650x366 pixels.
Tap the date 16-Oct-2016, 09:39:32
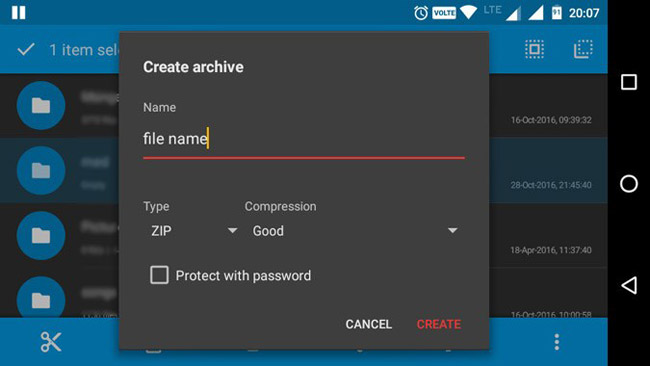(551, 120)
